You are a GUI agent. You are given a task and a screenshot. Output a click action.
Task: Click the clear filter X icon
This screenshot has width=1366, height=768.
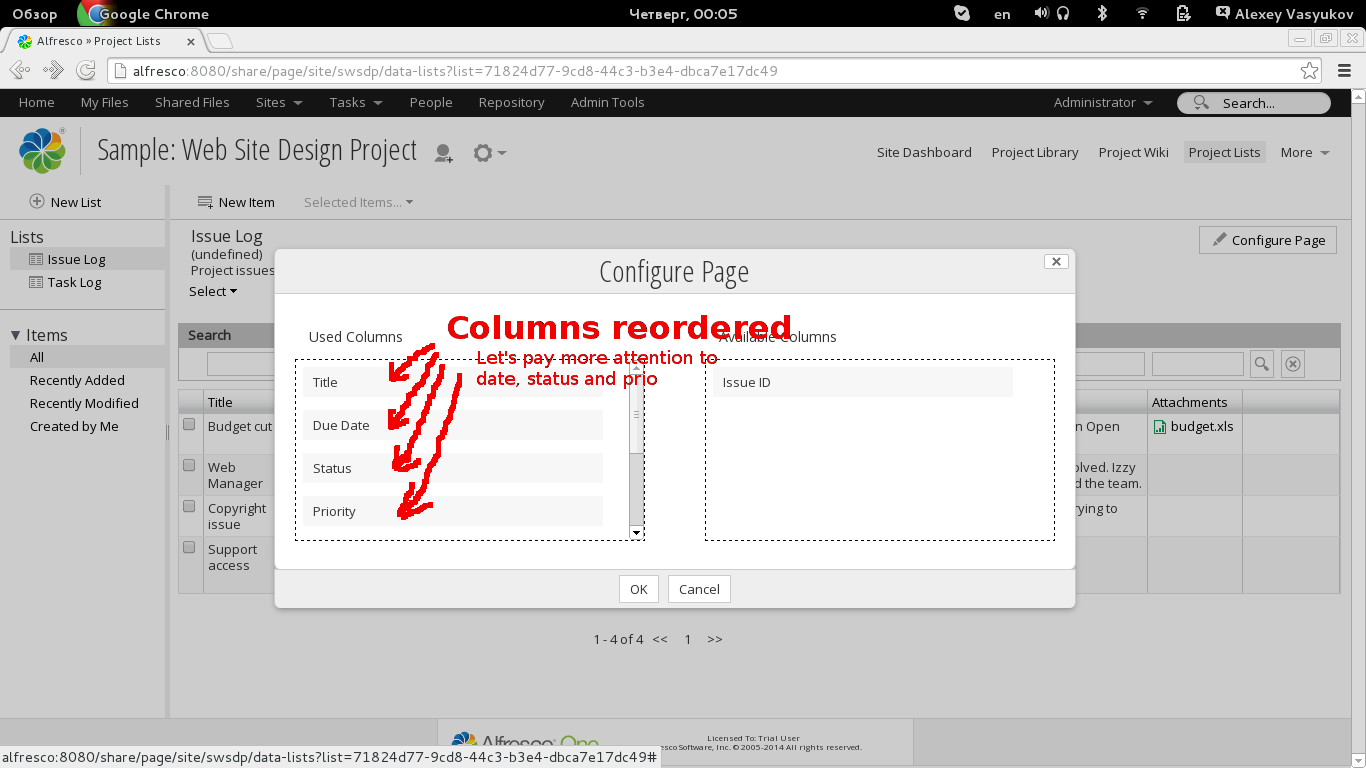1292,364
